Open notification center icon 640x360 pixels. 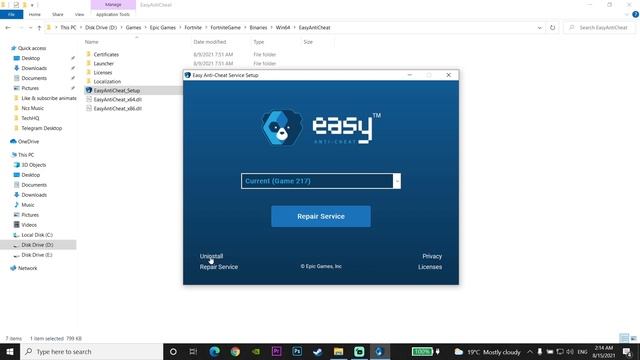tap(627, 352)
